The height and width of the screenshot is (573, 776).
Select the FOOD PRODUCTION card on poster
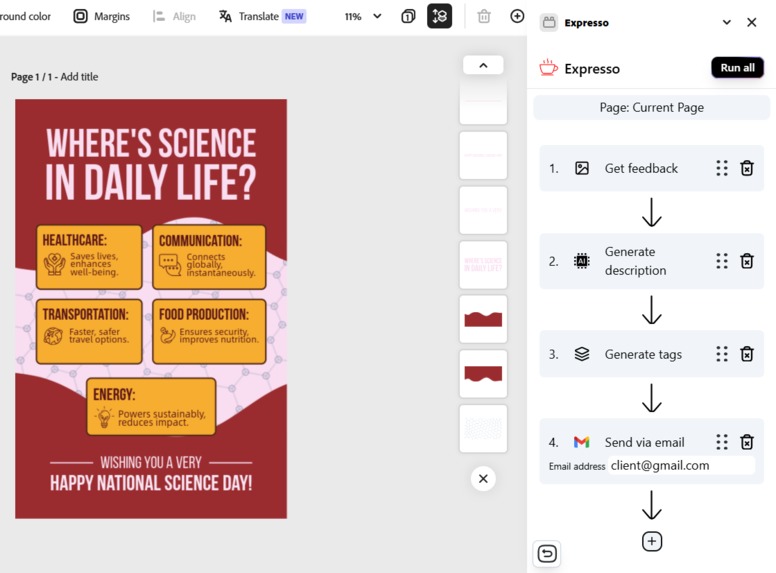209,331
